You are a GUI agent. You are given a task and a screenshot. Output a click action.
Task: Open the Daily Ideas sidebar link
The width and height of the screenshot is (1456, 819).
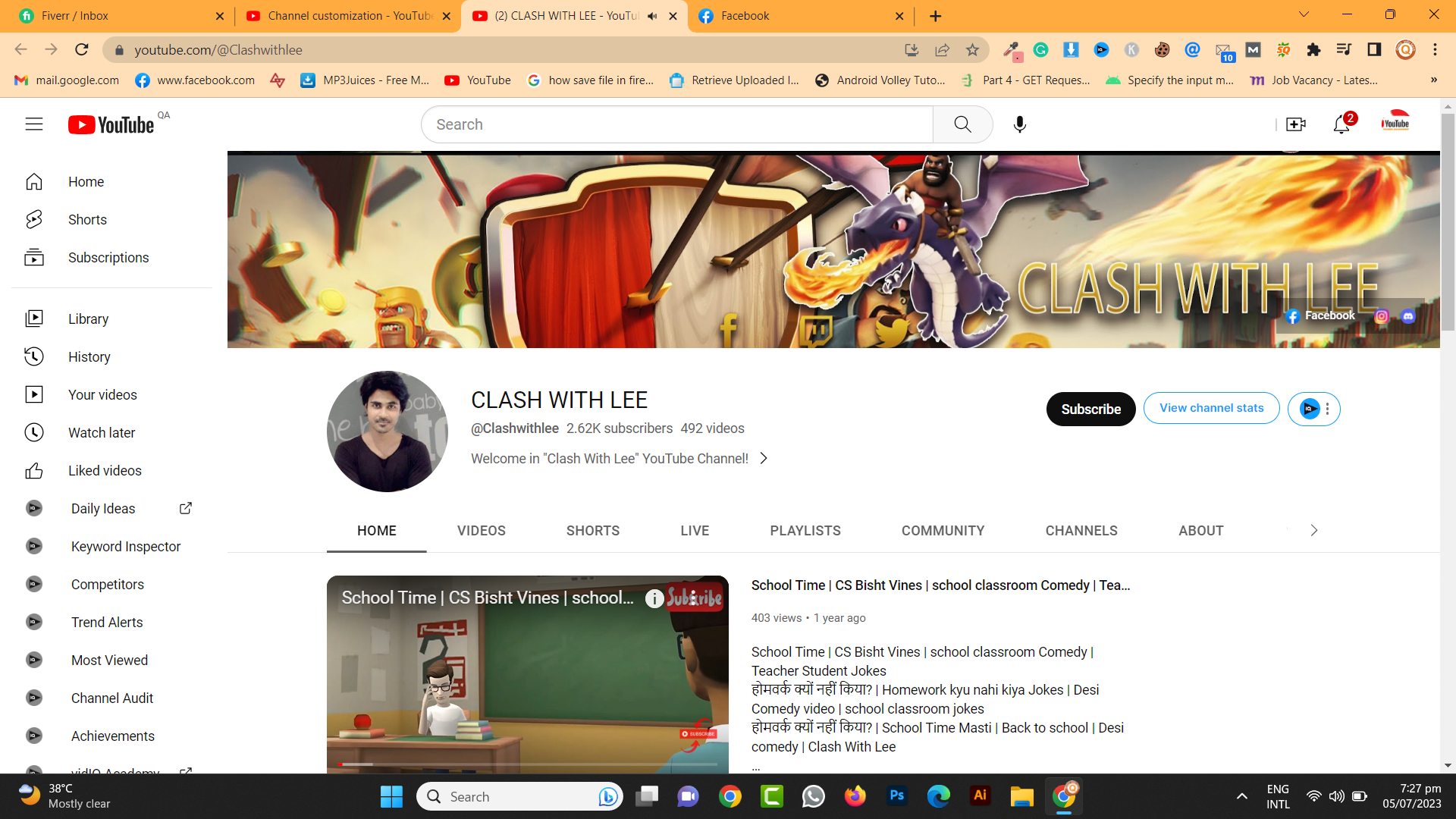tap(102, 508)
